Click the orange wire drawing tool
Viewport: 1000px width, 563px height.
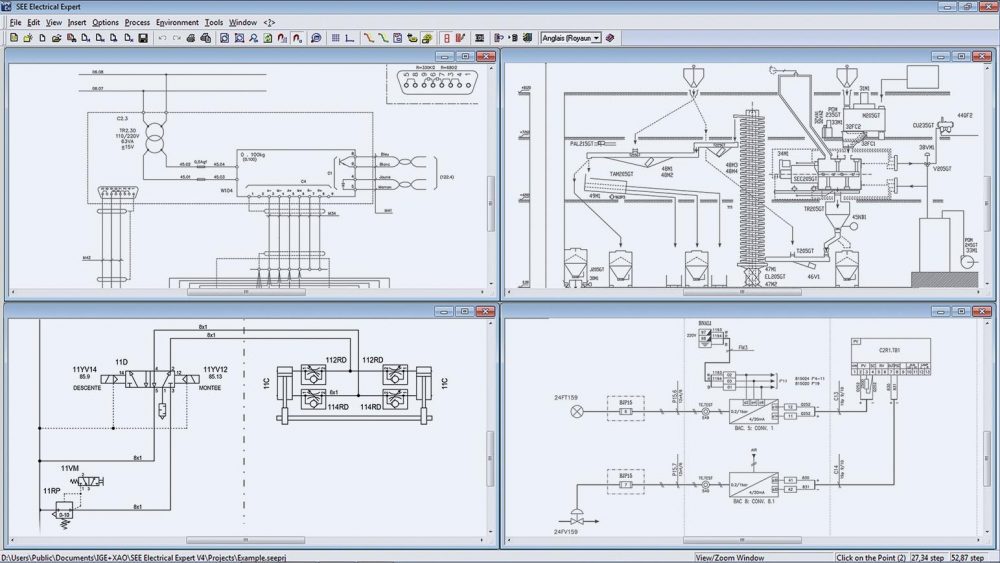369,38
